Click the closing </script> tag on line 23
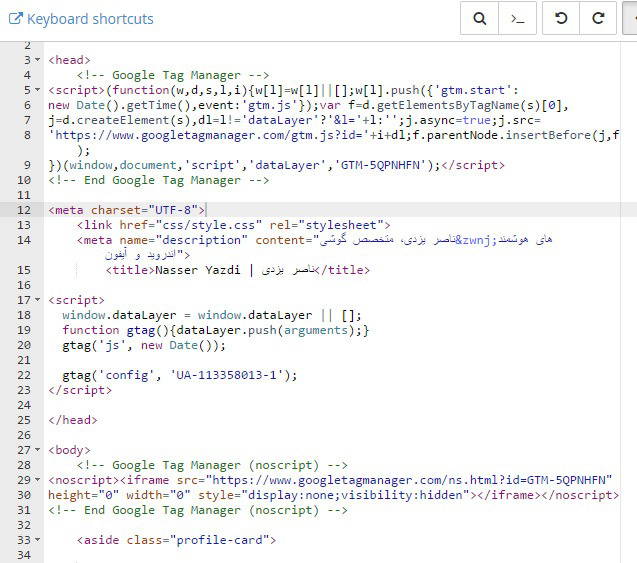Screen dimensions: 637x563 [80, 390]
